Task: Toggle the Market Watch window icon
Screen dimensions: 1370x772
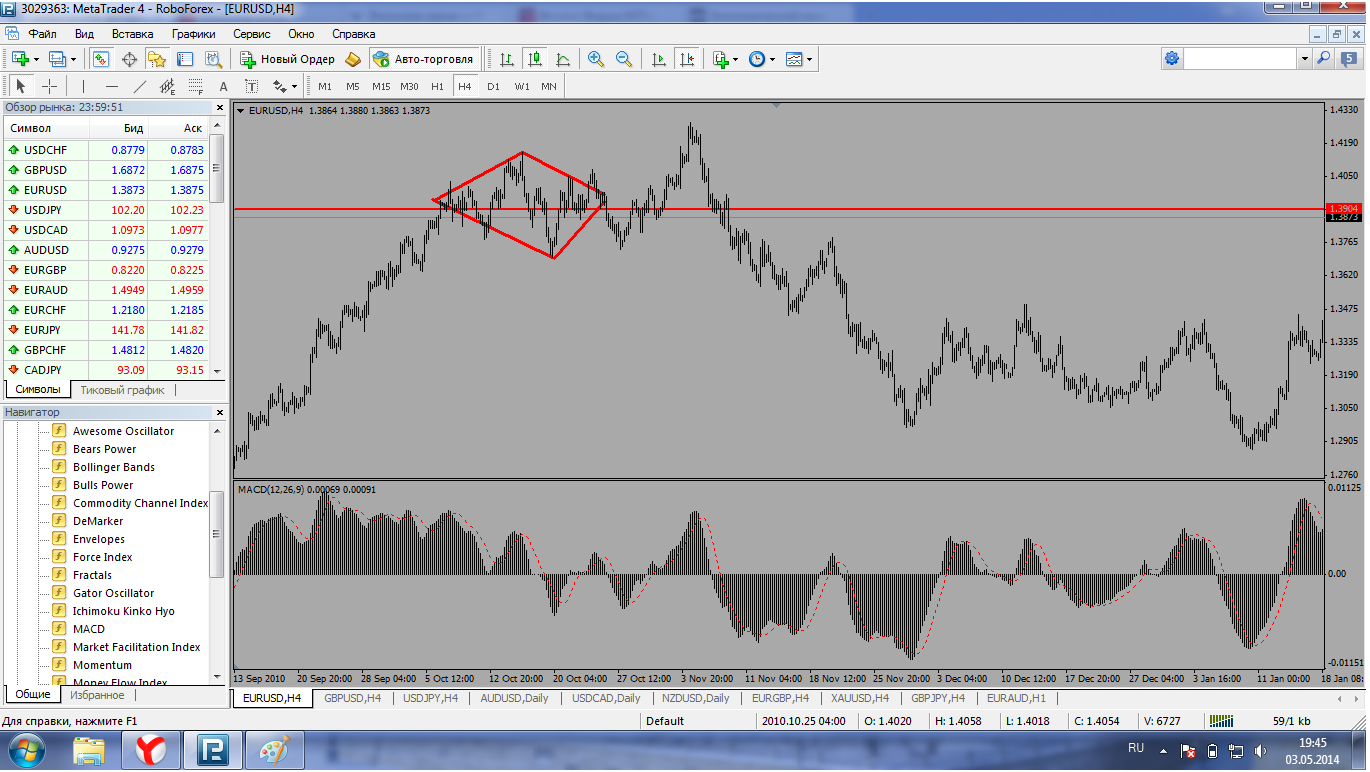Action: point(101,59)
